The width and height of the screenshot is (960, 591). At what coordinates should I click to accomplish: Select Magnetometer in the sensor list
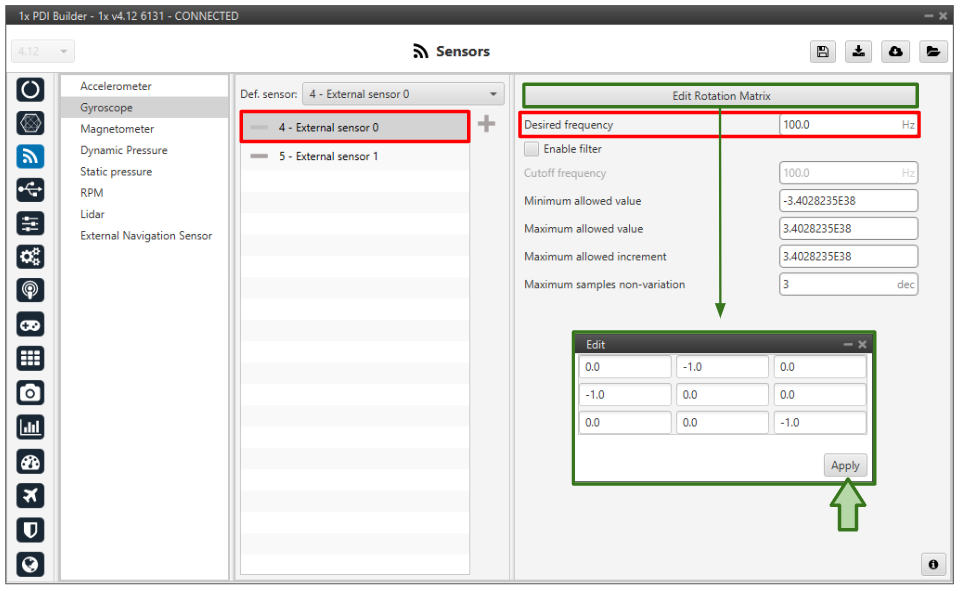click(117, 129)
